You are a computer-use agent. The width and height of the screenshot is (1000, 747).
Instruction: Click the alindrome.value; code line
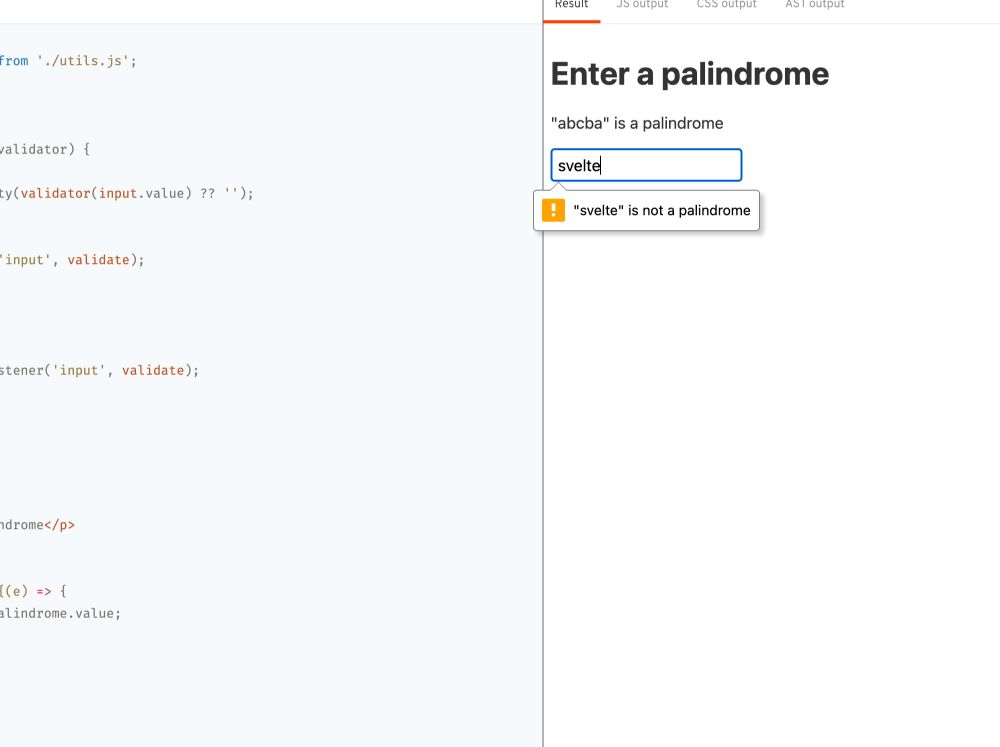coord(61,614)
